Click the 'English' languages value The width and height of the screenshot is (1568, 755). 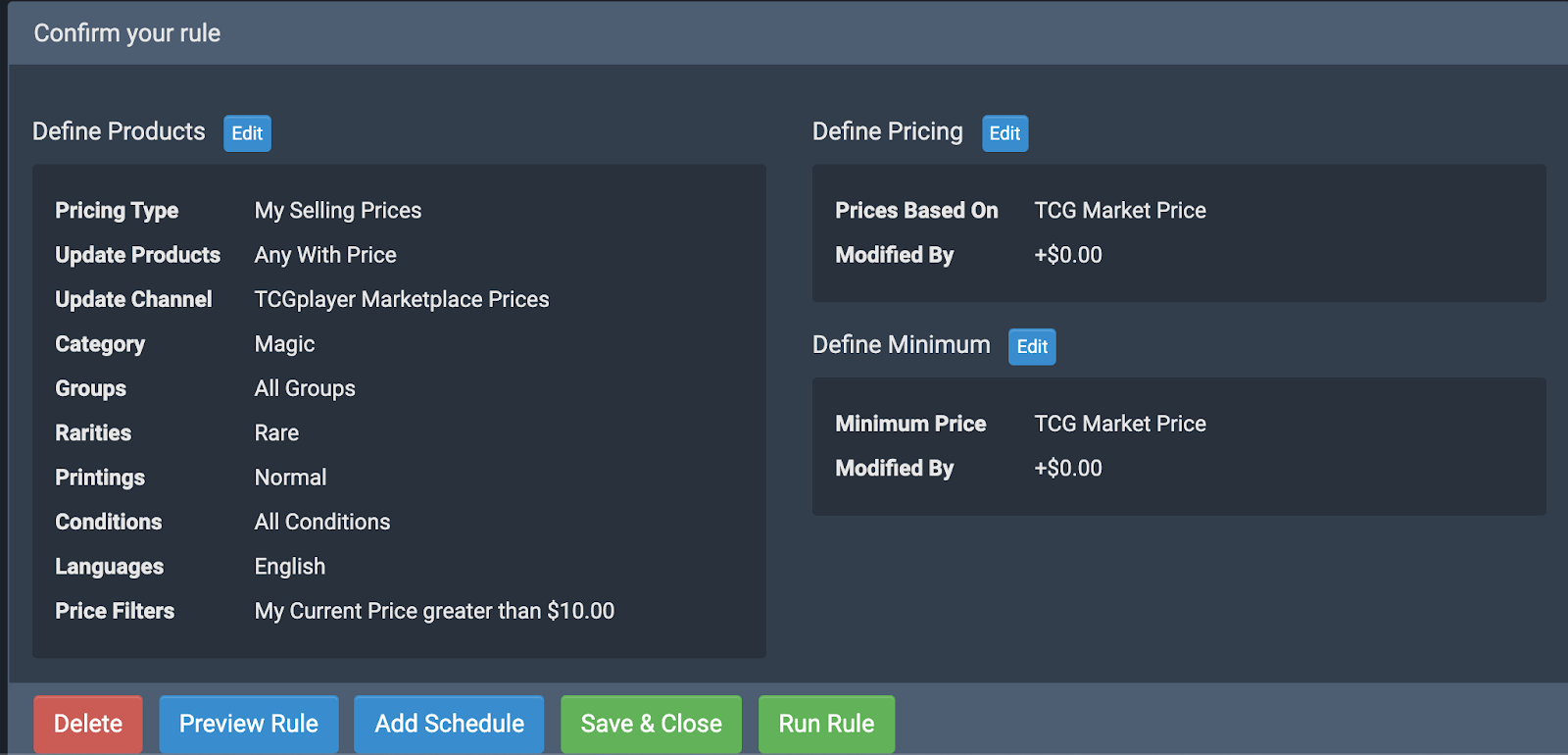click(x=290, y=567)
